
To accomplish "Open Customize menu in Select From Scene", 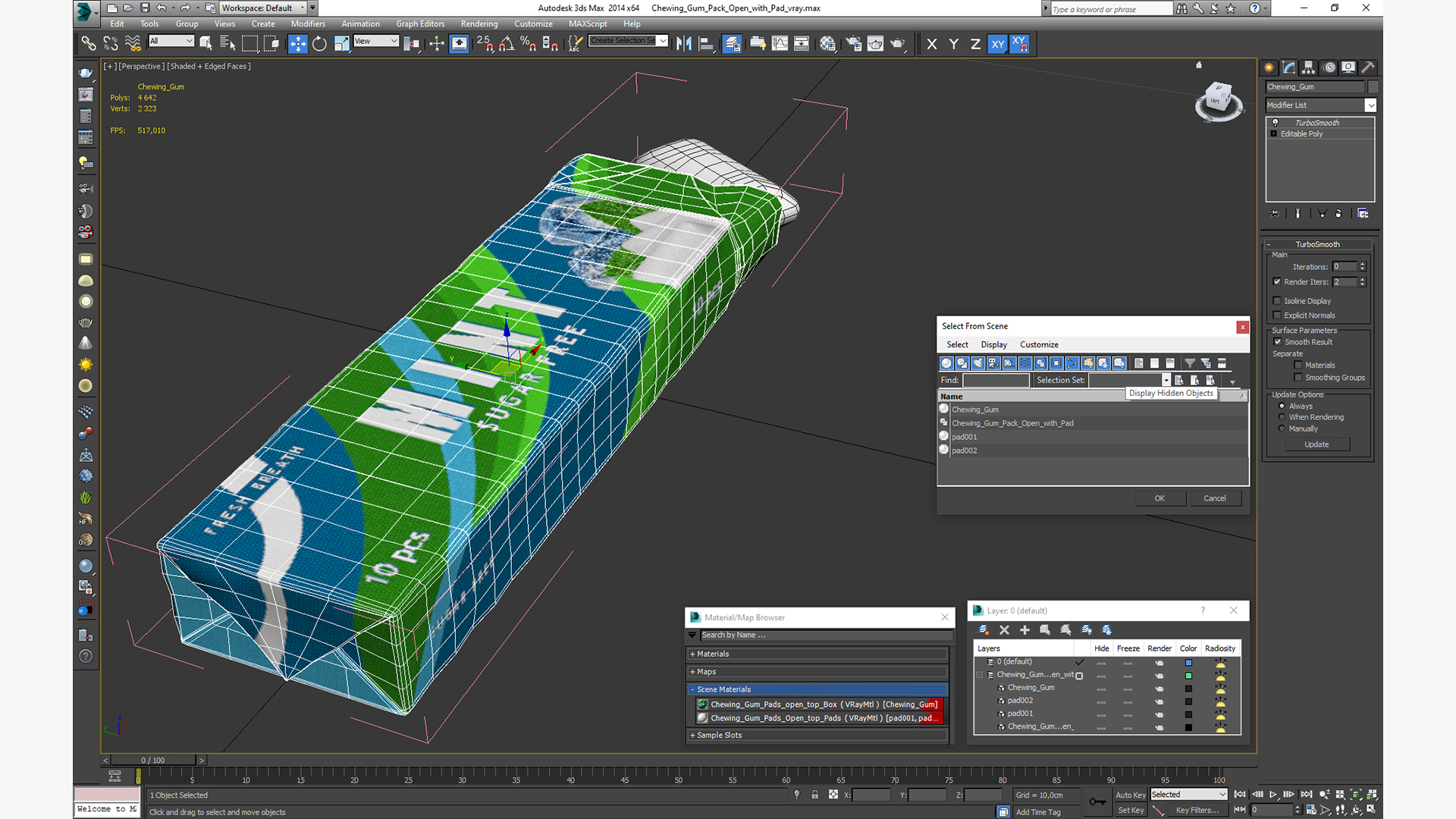I will 1039,344.
